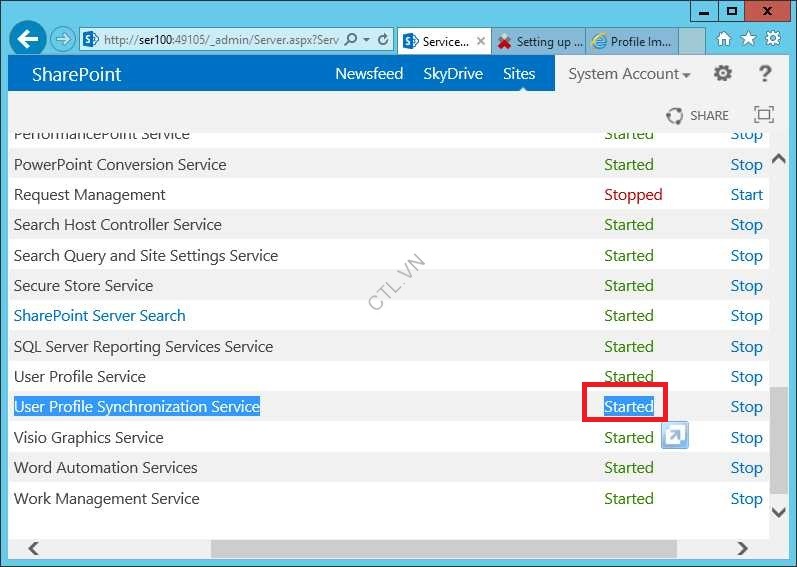This screenshot has height=567, width=797.
Task: Stop SQL Server Reporting Services Service
Action: (x=746, y=346)
